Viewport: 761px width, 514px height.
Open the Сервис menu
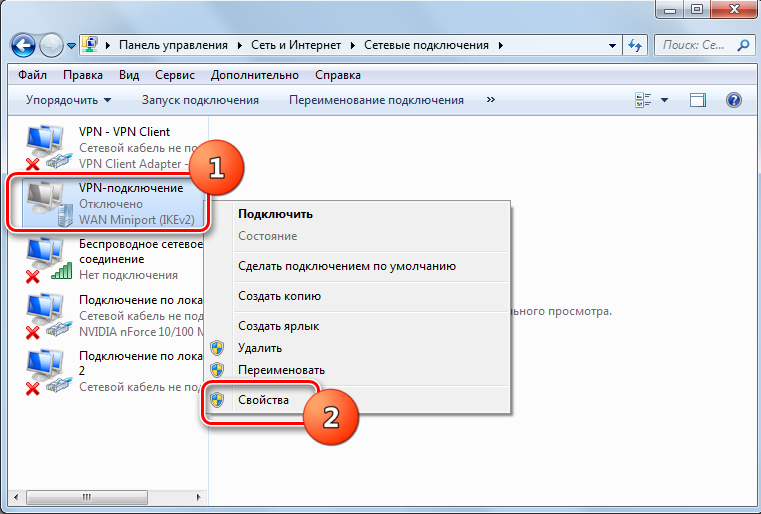[175, 75]
